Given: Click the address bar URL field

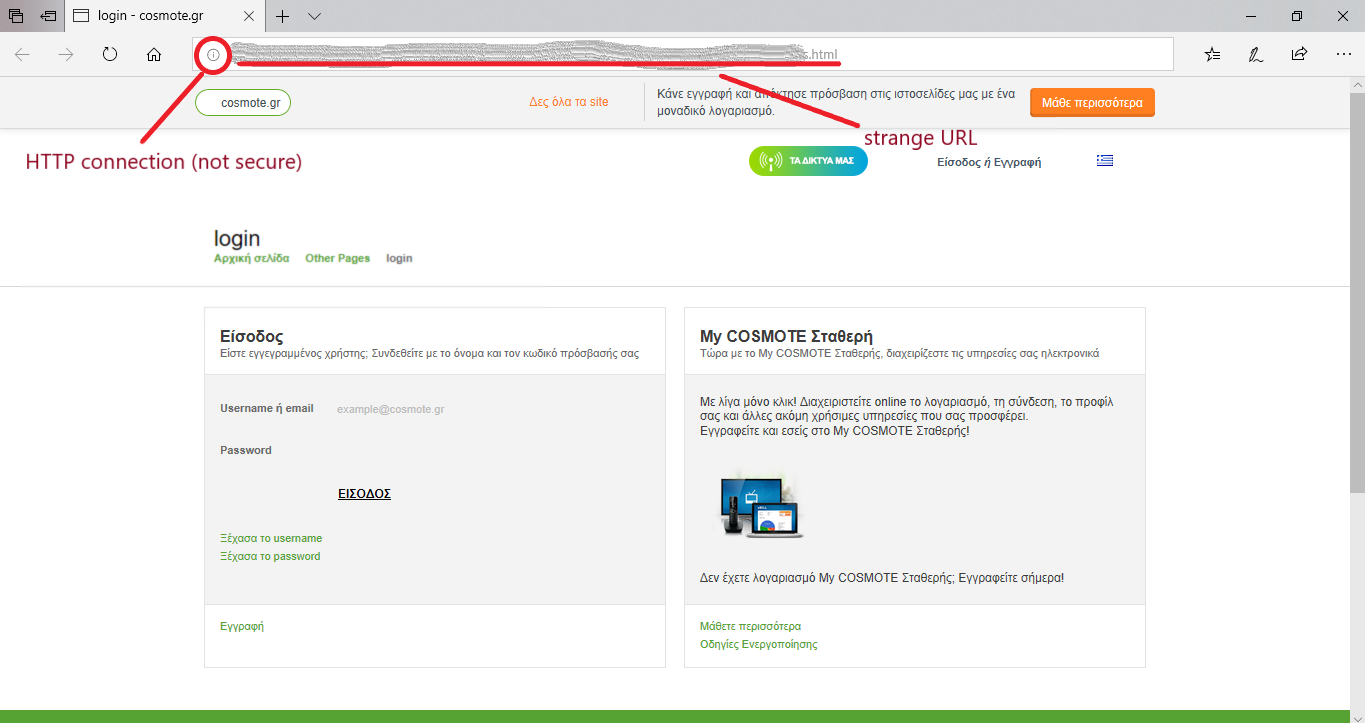Looking at the screenshot, I should pyautogui.click(x=683, y=54).
